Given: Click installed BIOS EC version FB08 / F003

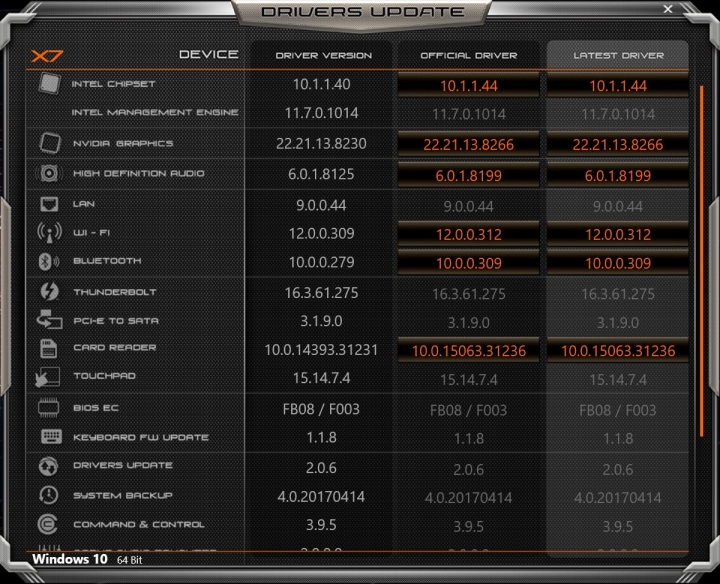Looking at the screenshot, I should tap(321, 409).
